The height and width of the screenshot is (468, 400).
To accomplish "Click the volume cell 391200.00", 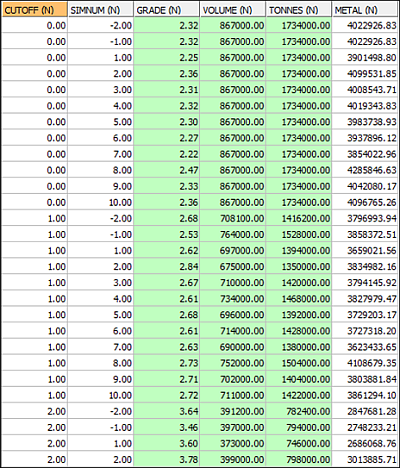I will click(232, 411).
